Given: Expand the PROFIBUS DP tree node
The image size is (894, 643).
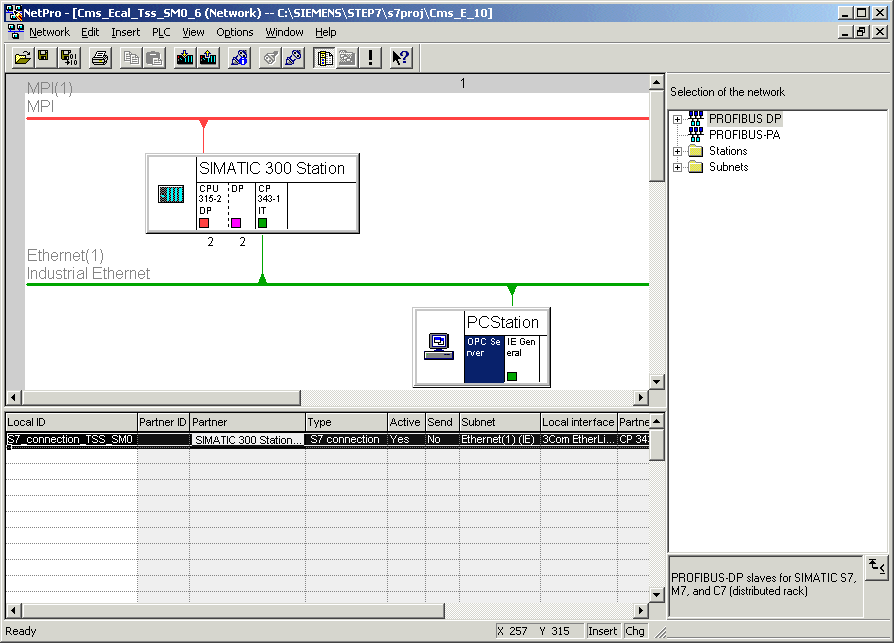Looking at the screenshot, I should 677,119.
